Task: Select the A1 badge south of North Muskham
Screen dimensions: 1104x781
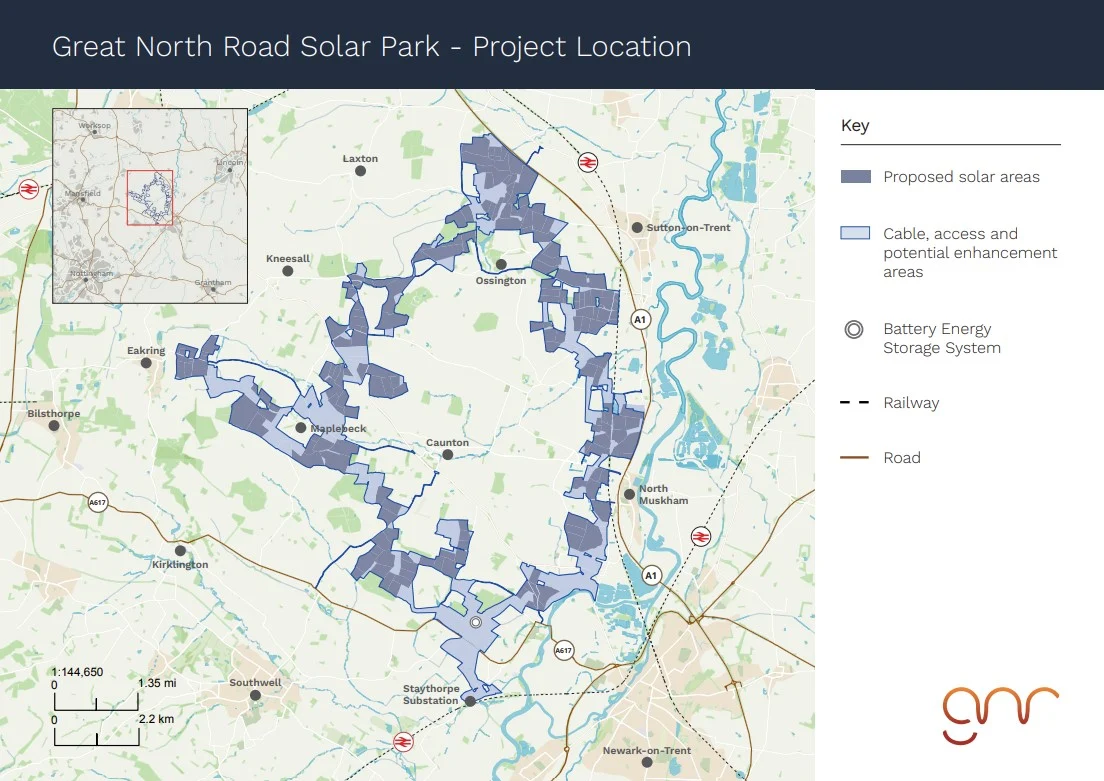Action: 652,576
